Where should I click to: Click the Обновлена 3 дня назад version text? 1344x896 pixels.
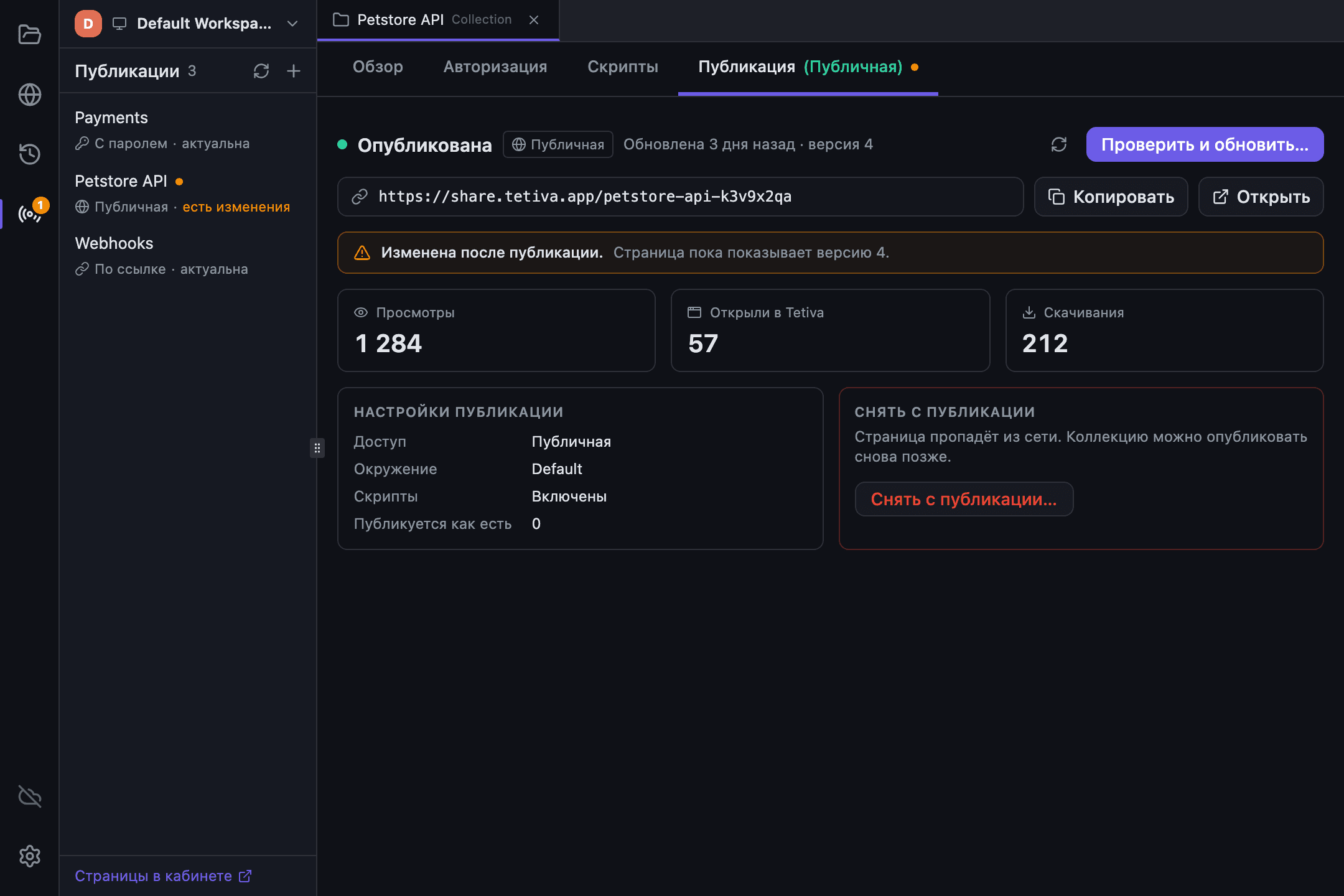(748, 144)
